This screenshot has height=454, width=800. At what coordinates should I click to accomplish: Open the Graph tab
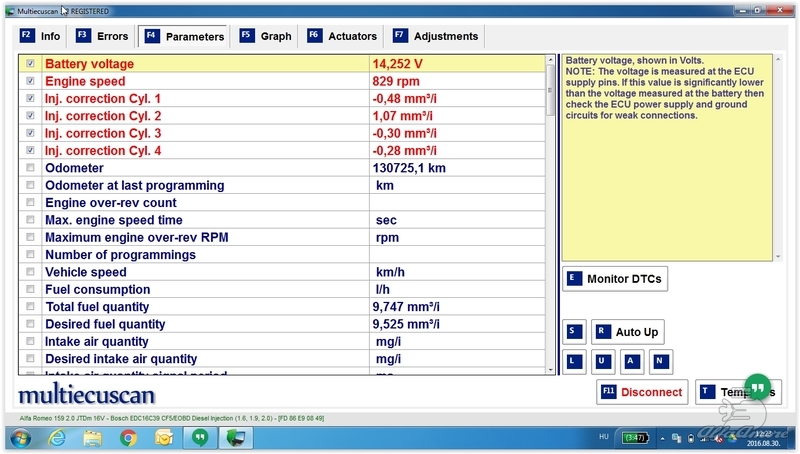coord(266,36)
